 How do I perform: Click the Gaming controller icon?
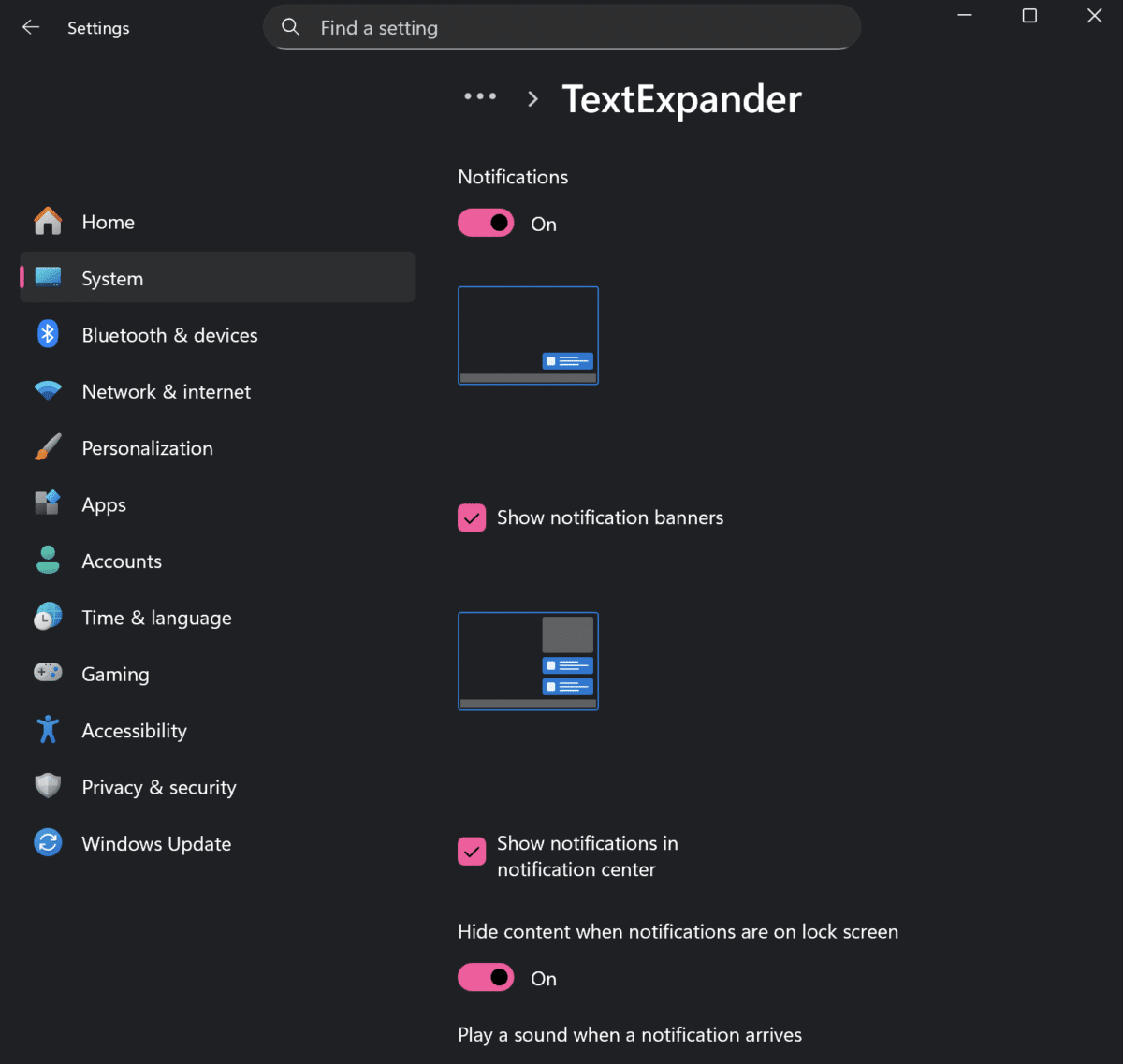(x=48, y=673)
